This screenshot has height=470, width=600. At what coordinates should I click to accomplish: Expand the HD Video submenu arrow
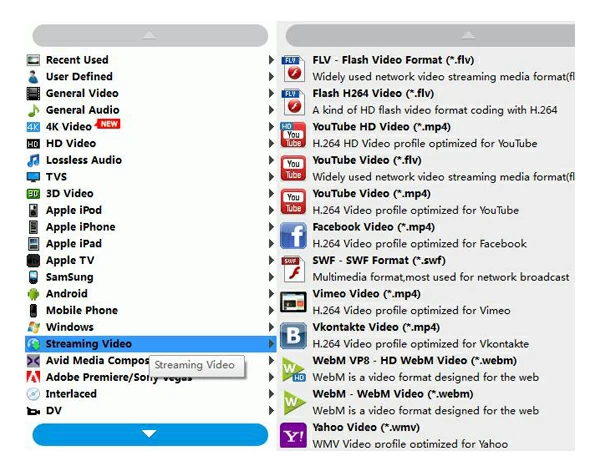point(271,143)
